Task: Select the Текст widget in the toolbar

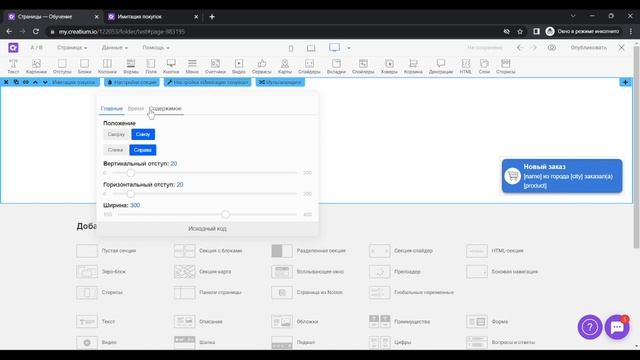Action: pyautogui.click(x=13, y=66)
